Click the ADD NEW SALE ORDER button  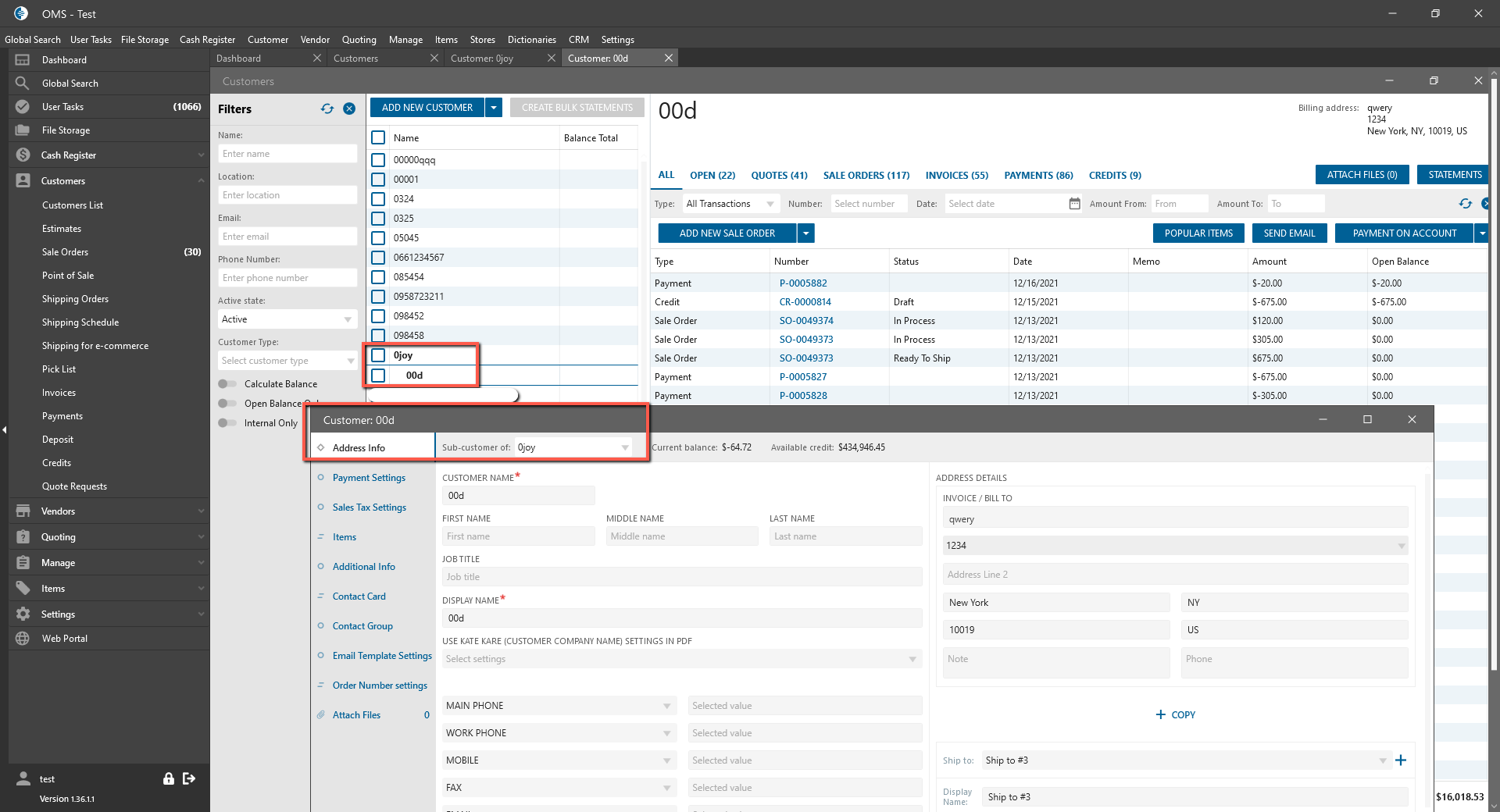(727, 233)
